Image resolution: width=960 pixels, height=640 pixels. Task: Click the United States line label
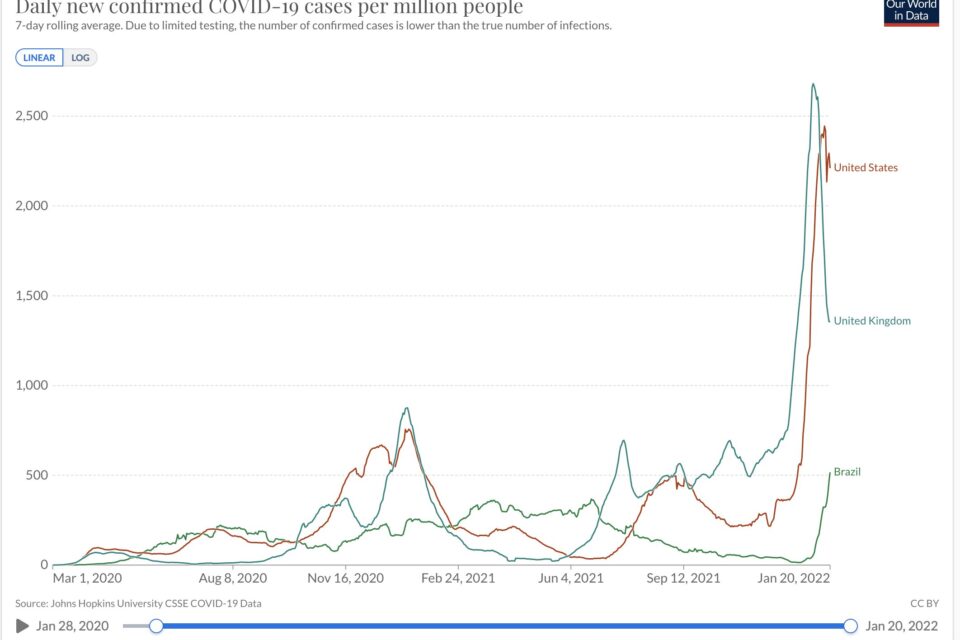pyautogui.click(x=865, y=168)
